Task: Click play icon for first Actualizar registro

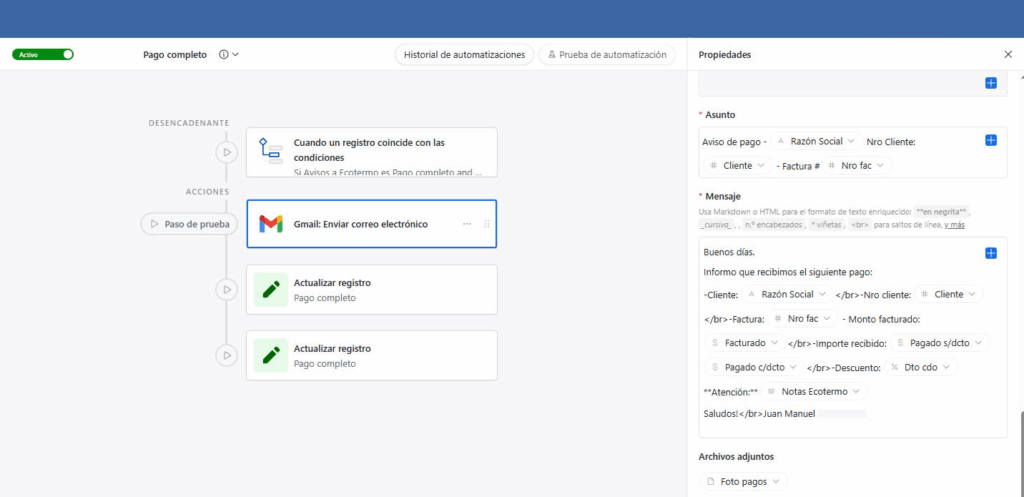Action: [227, 290]
